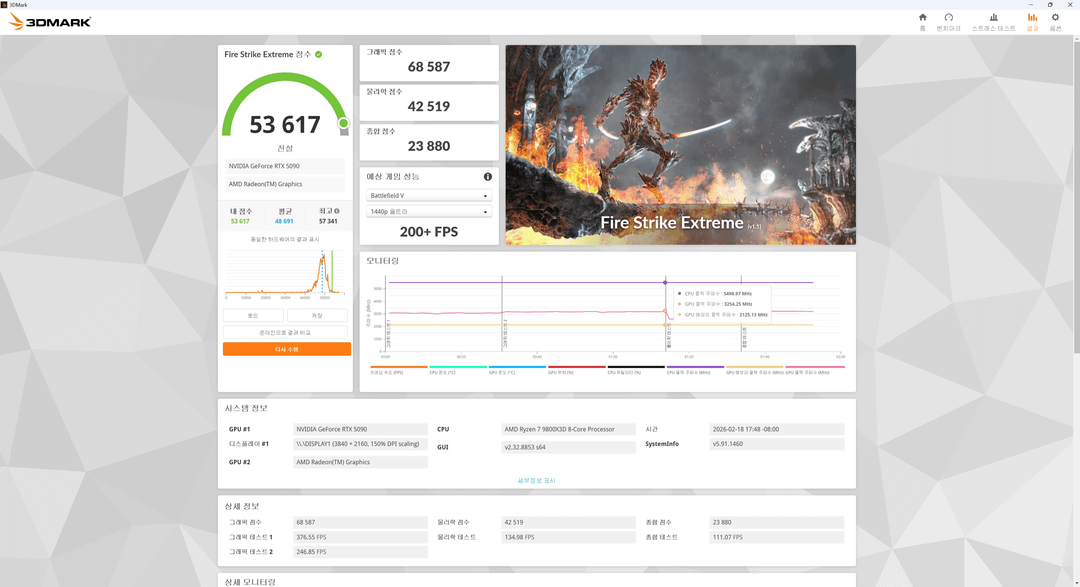Image resolution: width=1080 pixels, height=587 pixels.
Task: Click the compare result online button
Action: tap(286, 332)
